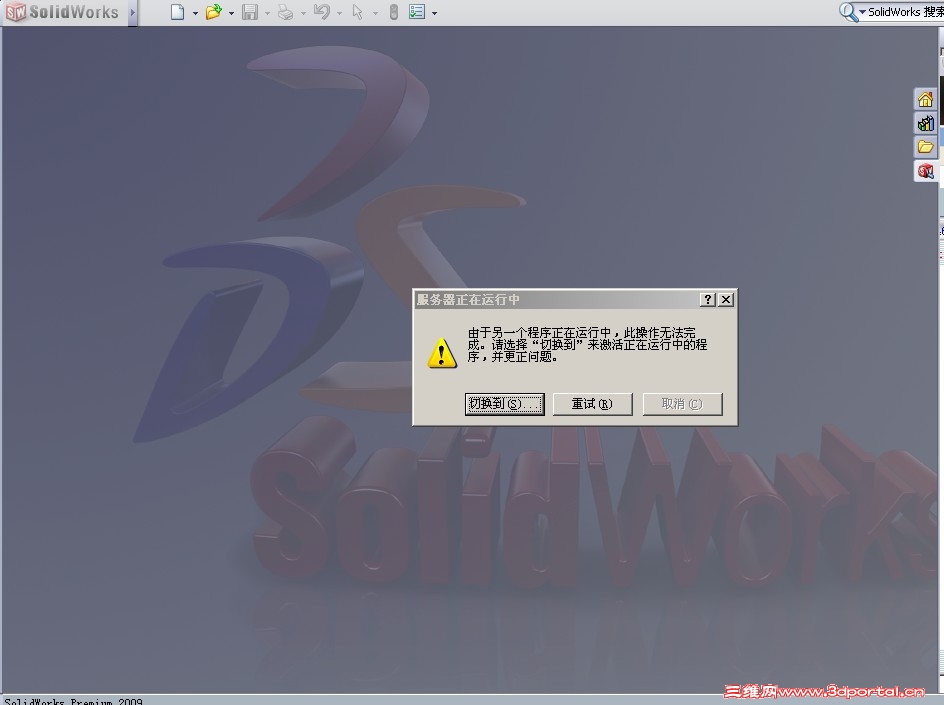
Task: Click the SolidWorks search magnifier icon
Action: point(848,12)
